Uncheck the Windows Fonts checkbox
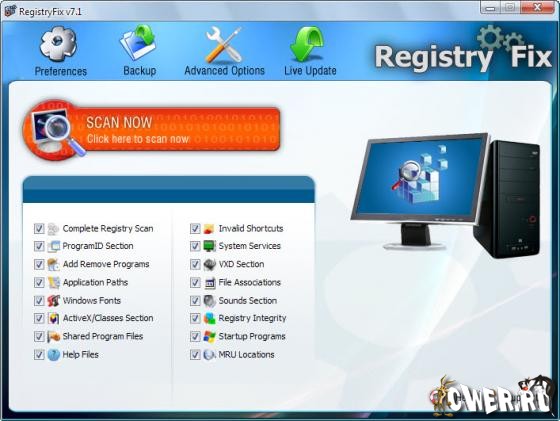The width and height of the screenshot is (560, 421). click(39, 301)
